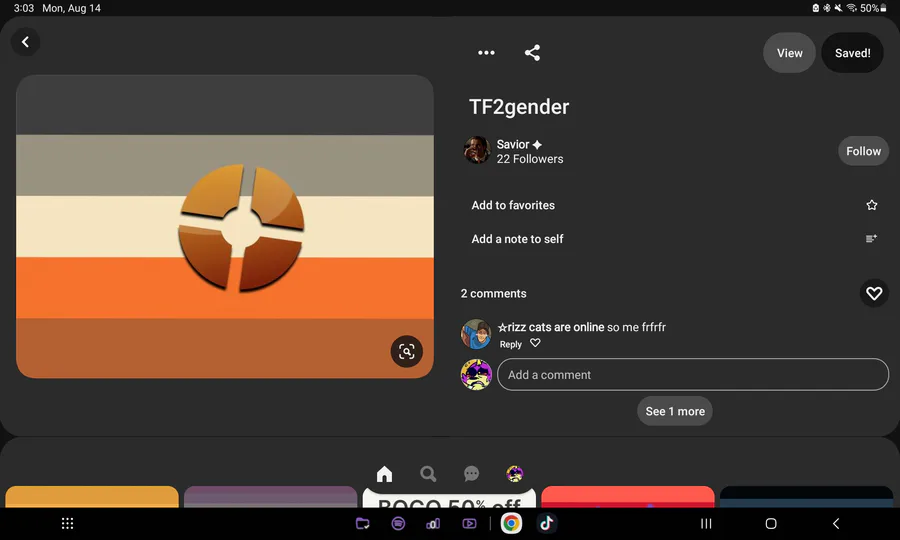Launch Spotify from the taskbar
Screen dimensions: 900x540
[398, 523]
